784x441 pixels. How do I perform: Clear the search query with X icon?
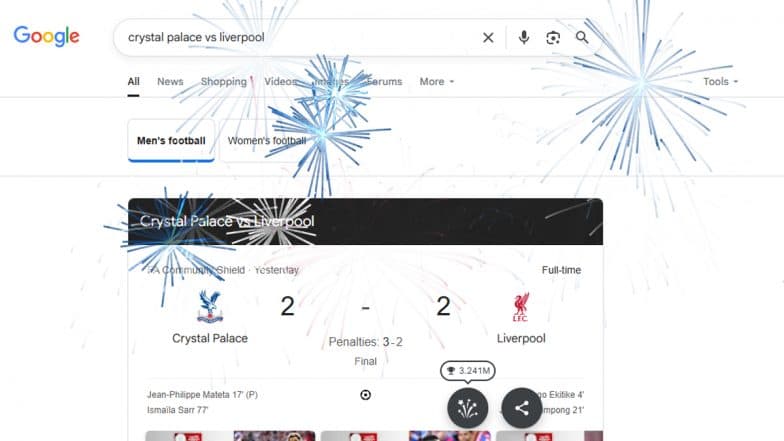click(488, 38)
